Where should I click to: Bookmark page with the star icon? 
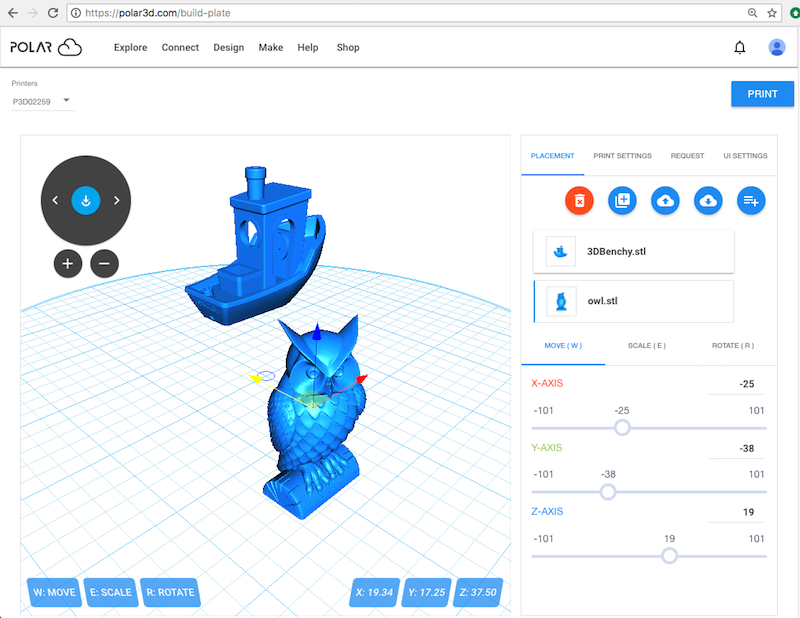(772, 13)
